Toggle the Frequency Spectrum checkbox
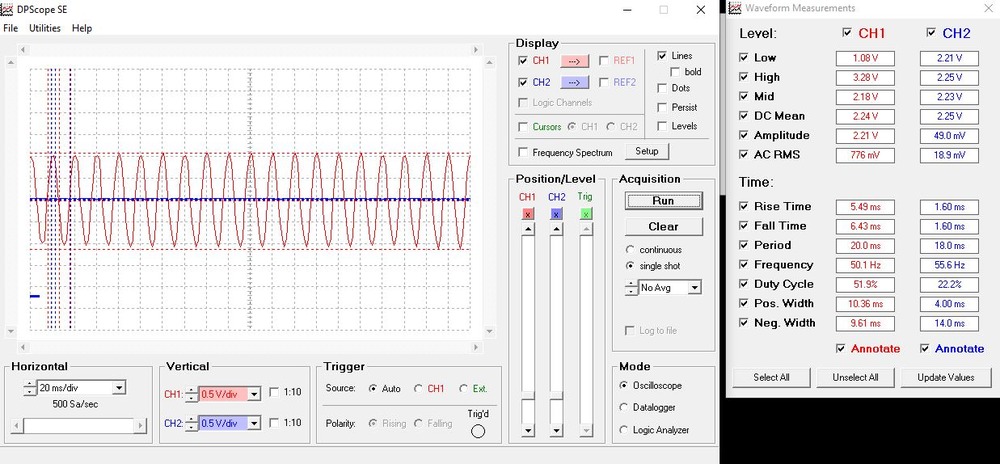This screenshot has width=1000, height=464. point(523,152)
